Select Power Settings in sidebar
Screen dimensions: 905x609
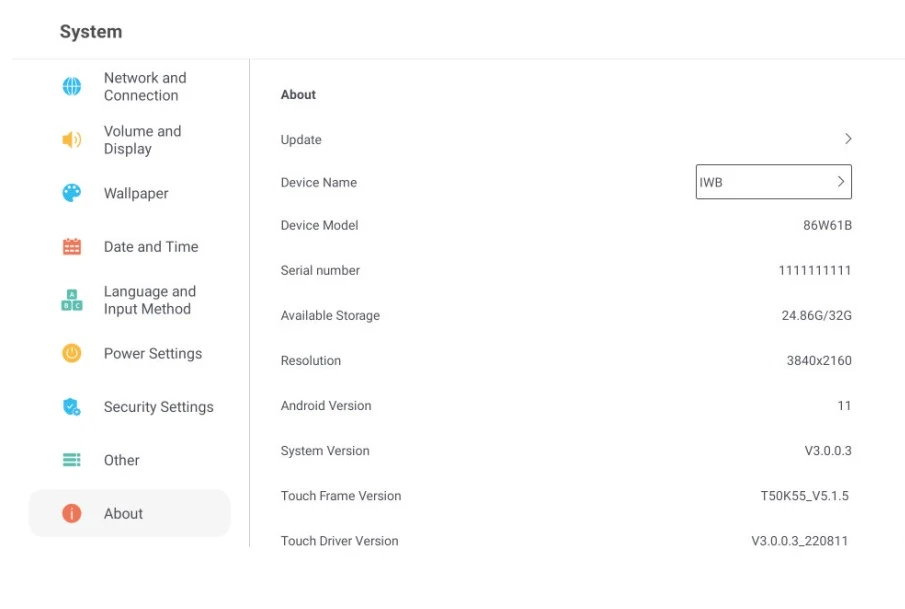(x=153, y=353)
